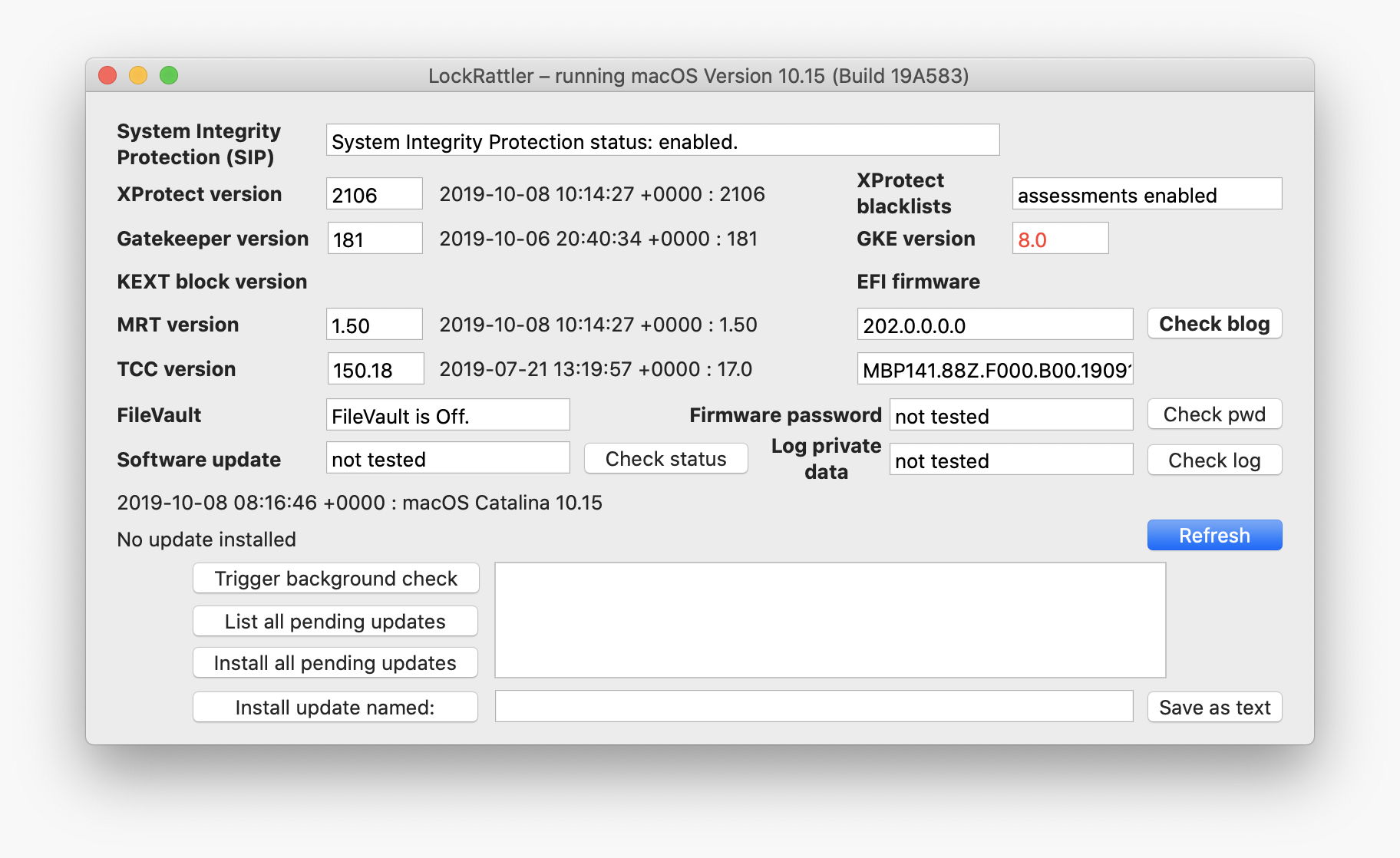Select the XProtect version field showing 2106

[x=374, y=194]
